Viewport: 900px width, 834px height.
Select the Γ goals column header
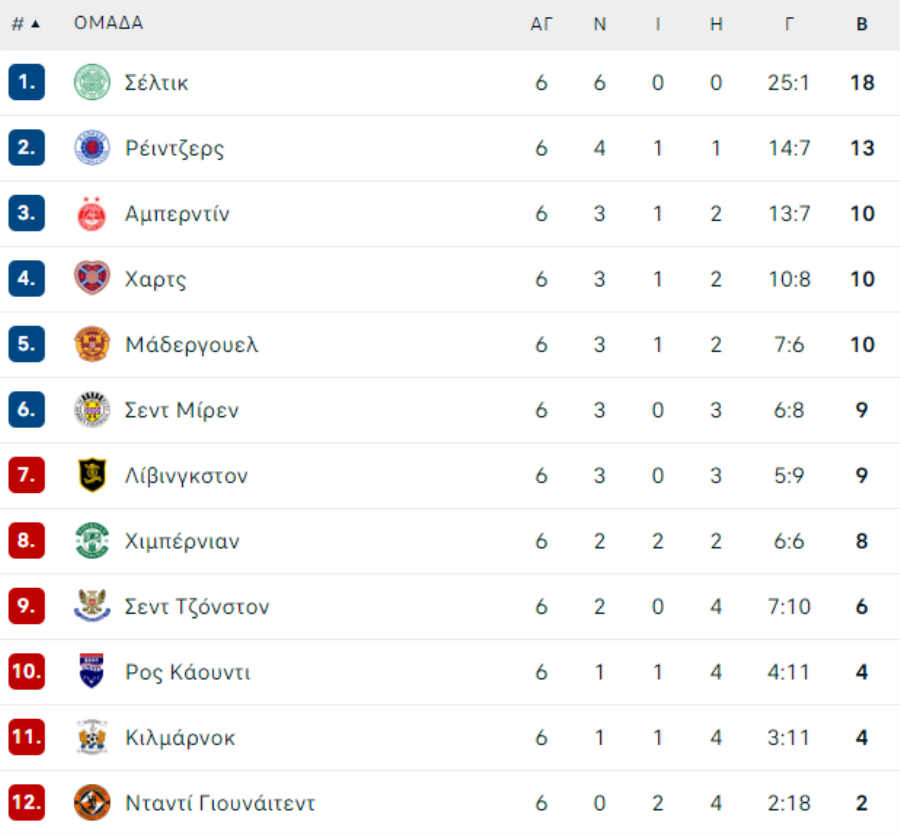coord(789,24)
